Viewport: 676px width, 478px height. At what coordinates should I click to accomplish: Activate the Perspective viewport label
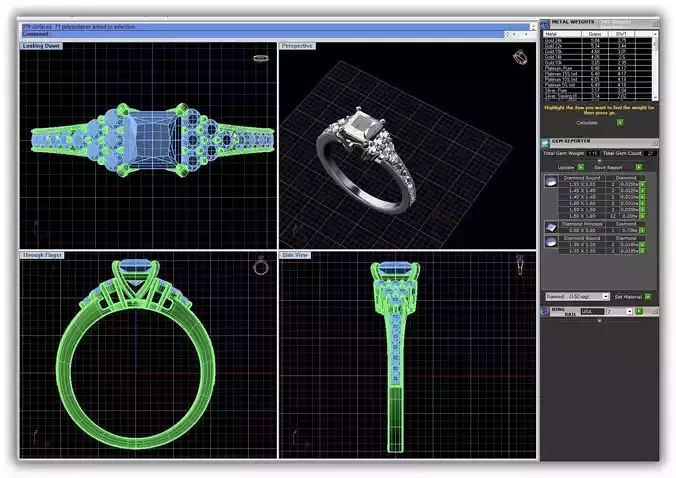(297, 46)
